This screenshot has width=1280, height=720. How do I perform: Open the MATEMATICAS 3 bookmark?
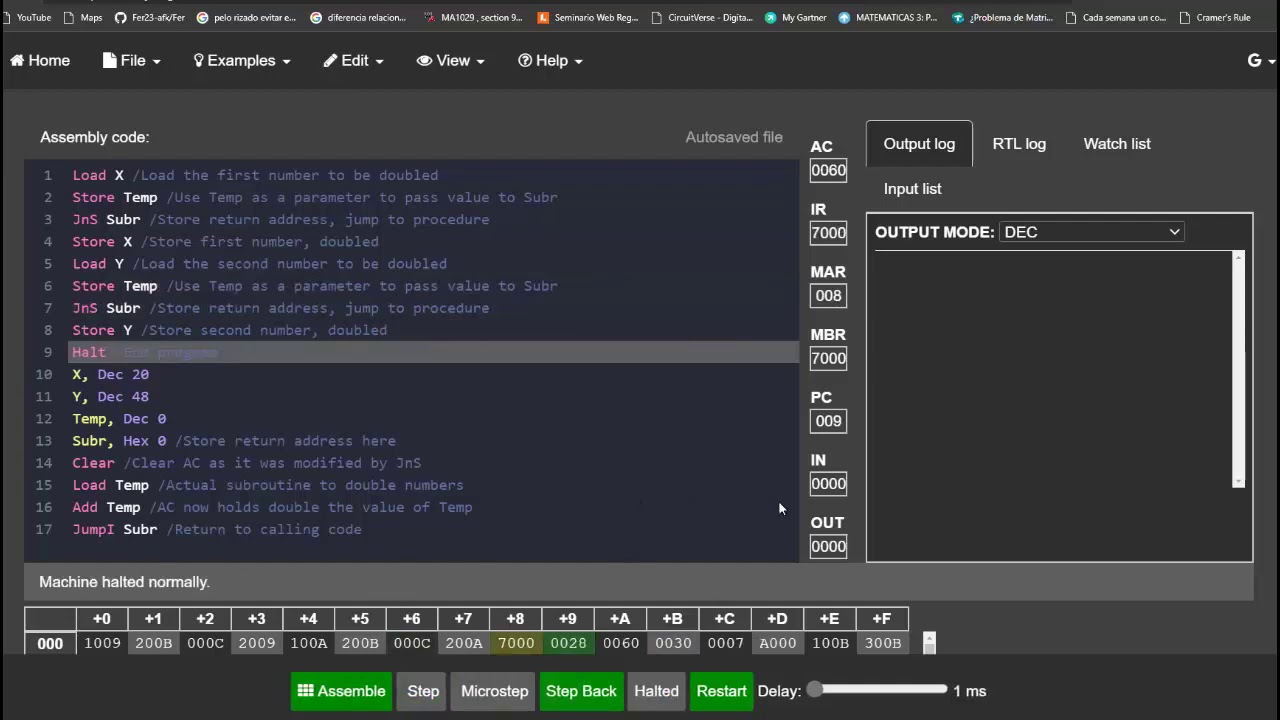889,17
